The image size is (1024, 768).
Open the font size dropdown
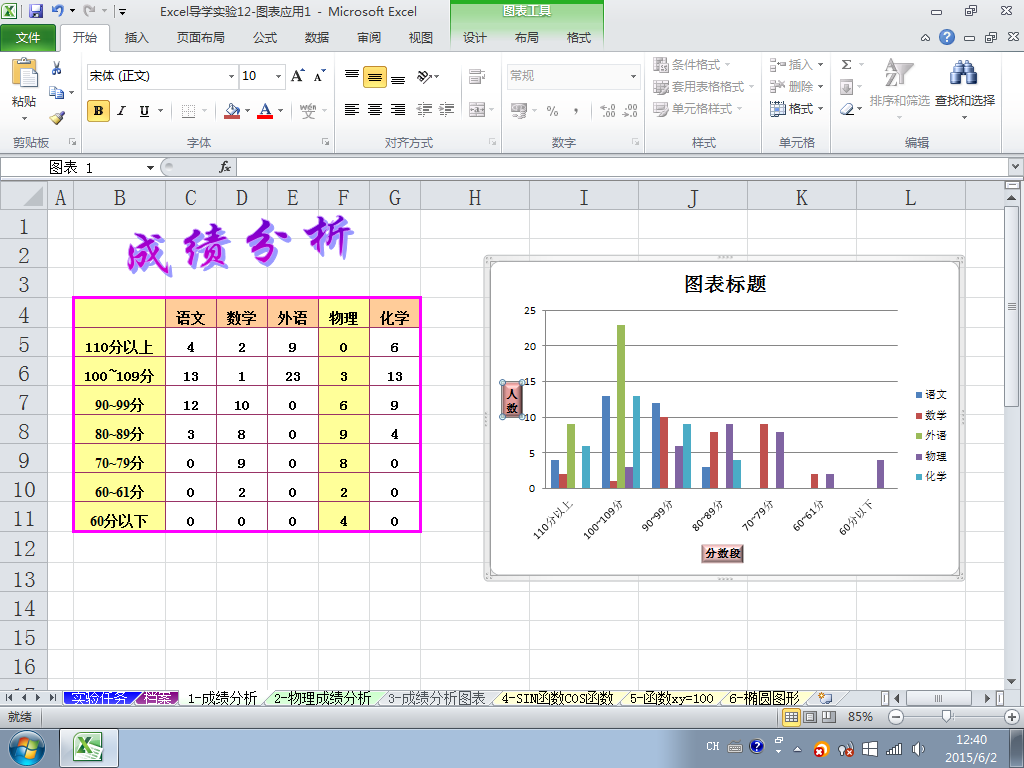[278, 76]
